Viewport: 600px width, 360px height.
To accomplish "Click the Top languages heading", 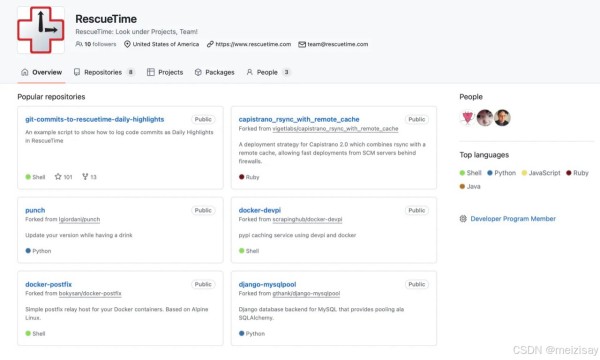I will (484, 155).
